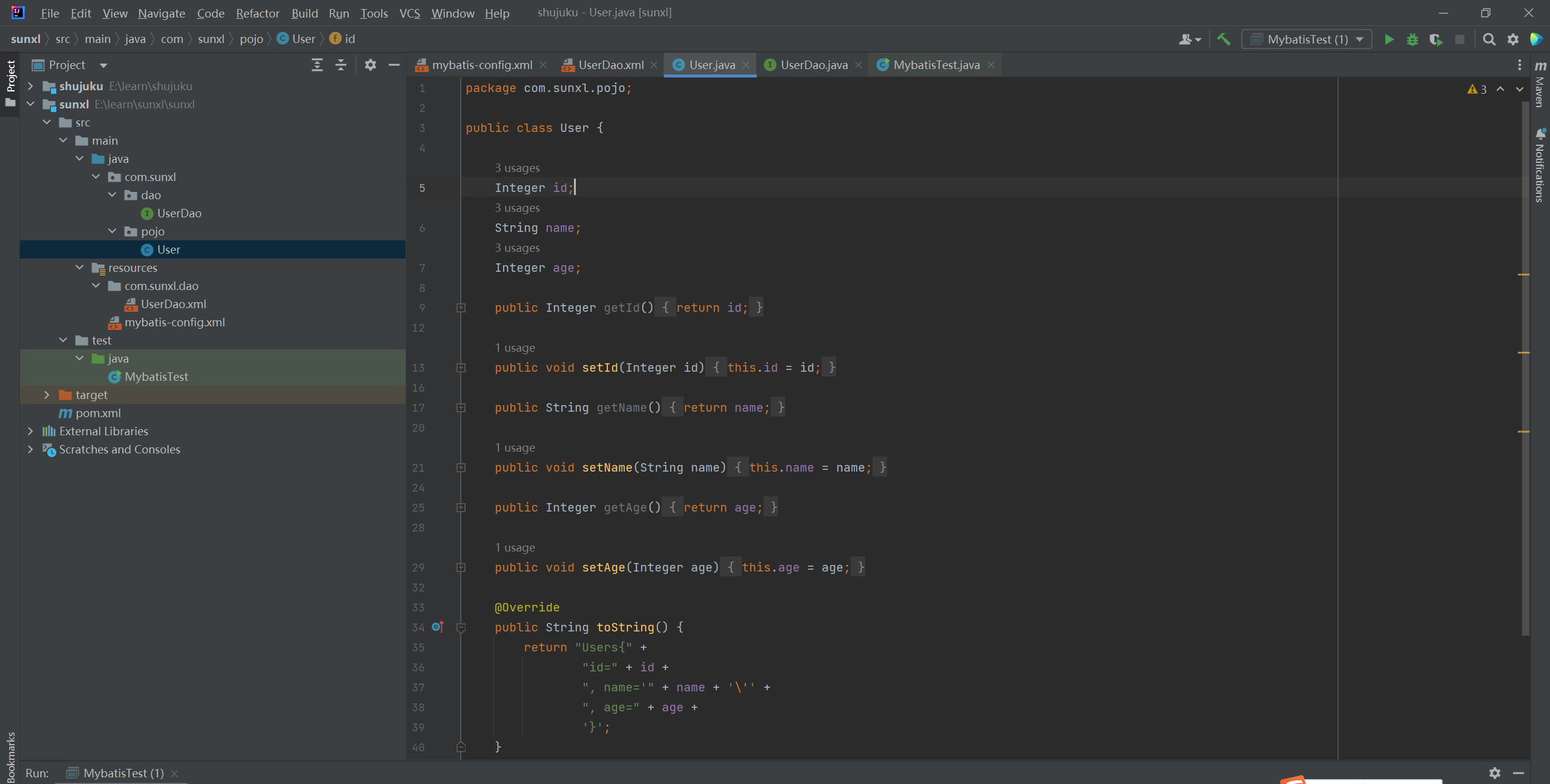
Task: Toggle fold for getId method
Action: pyautogui.click(x=461, y=308)
